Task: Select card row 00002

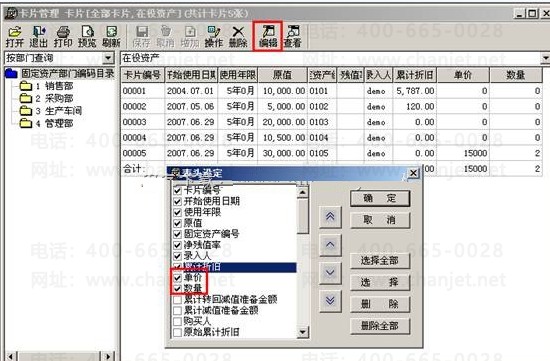Action: (331, 107)
